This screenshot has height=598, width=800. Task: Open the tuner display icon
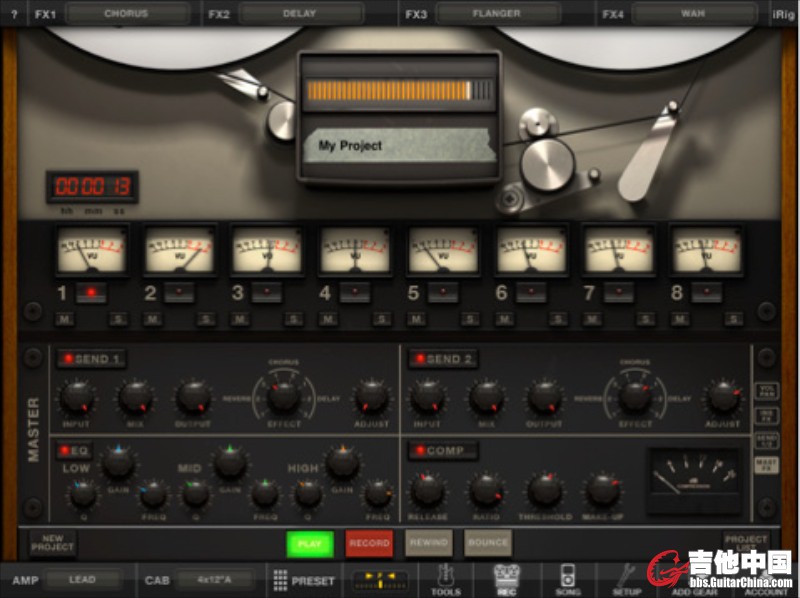point(379,580)
